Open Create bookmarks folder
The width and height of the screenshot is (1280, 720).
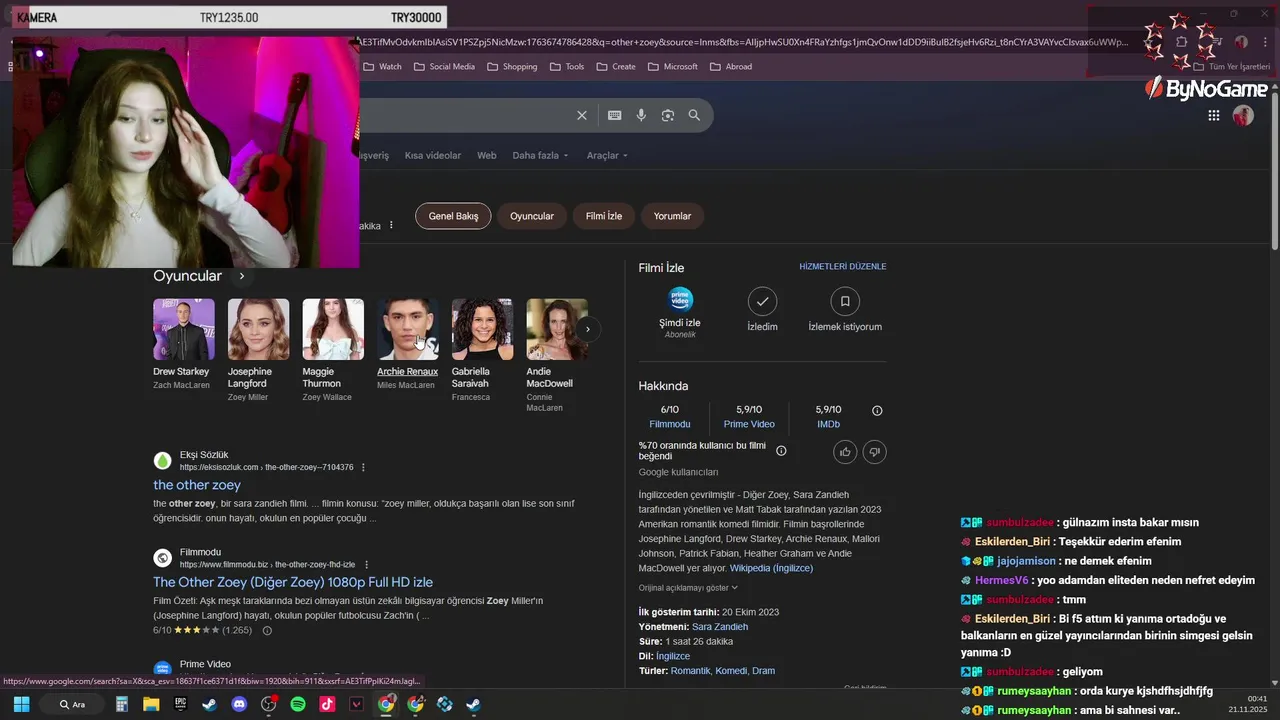615,67
